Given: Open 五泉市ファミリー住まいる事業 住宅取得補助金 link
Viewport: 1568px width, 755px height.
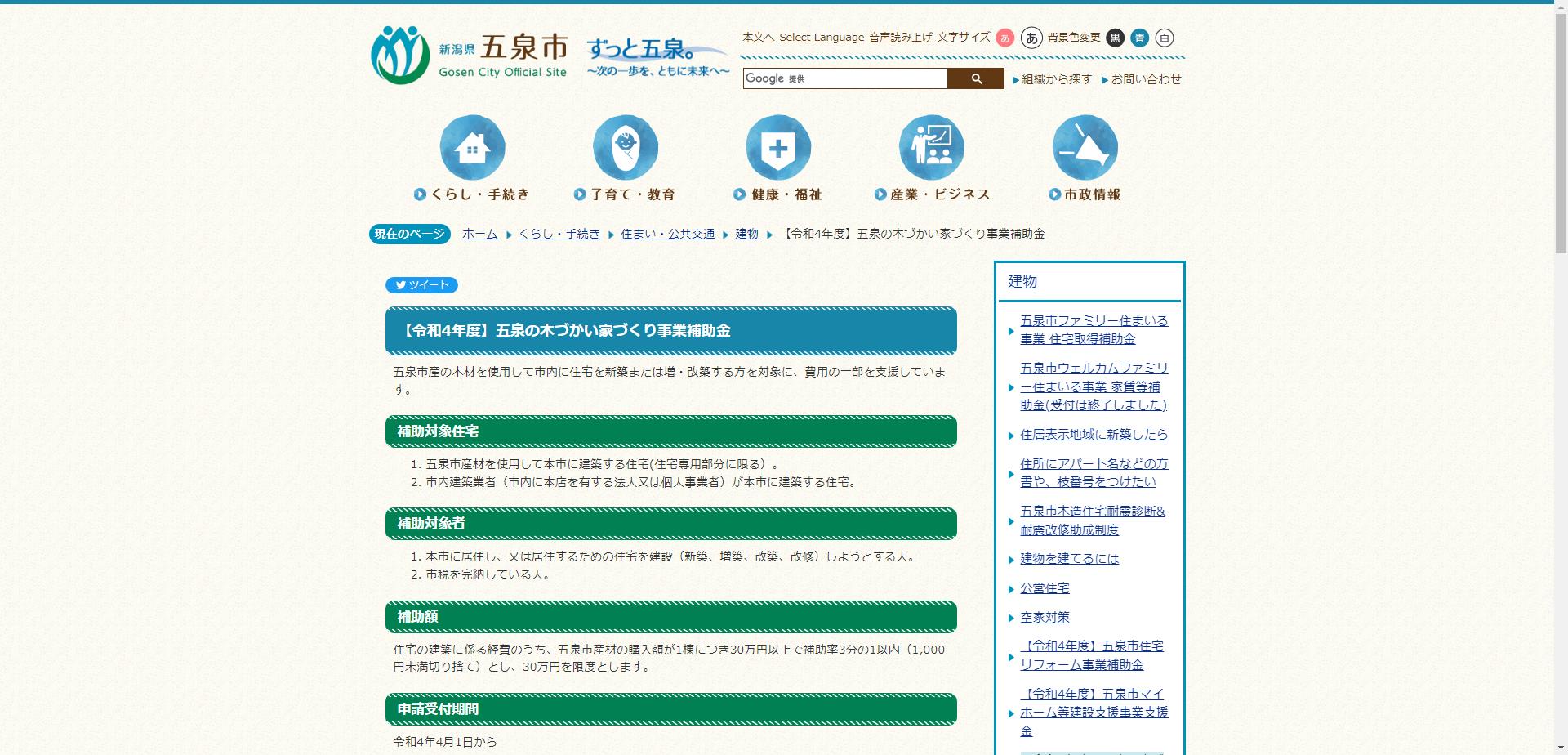Looking at the screenshot, I should (x=1094, y=329).
